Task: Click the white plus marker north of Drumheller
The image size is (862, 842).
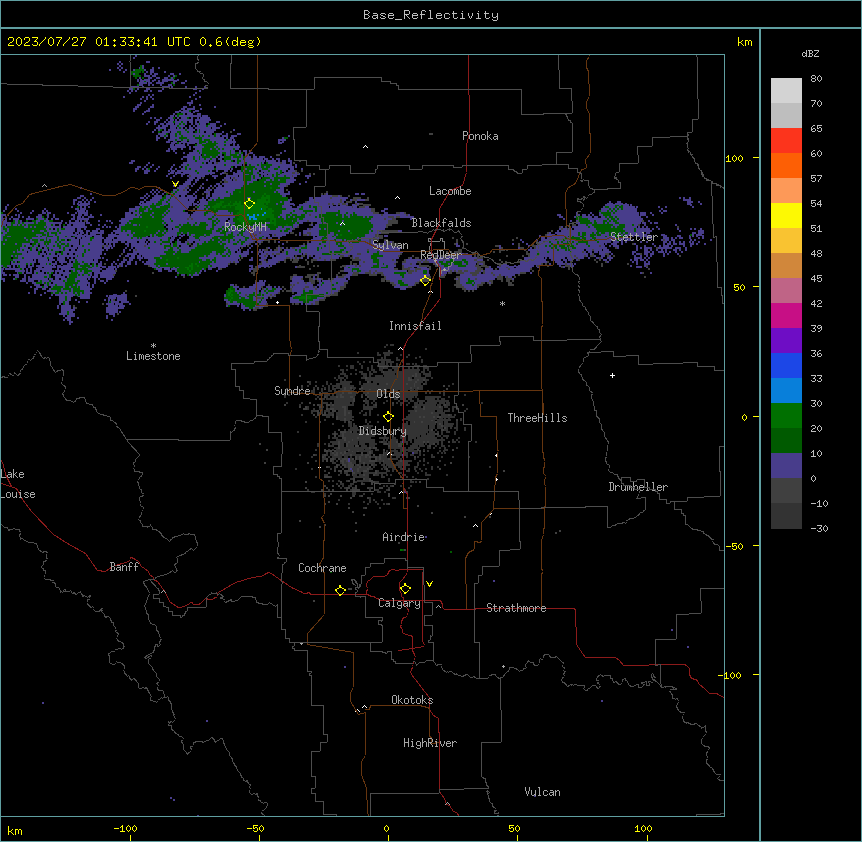Action: point(612,375)
